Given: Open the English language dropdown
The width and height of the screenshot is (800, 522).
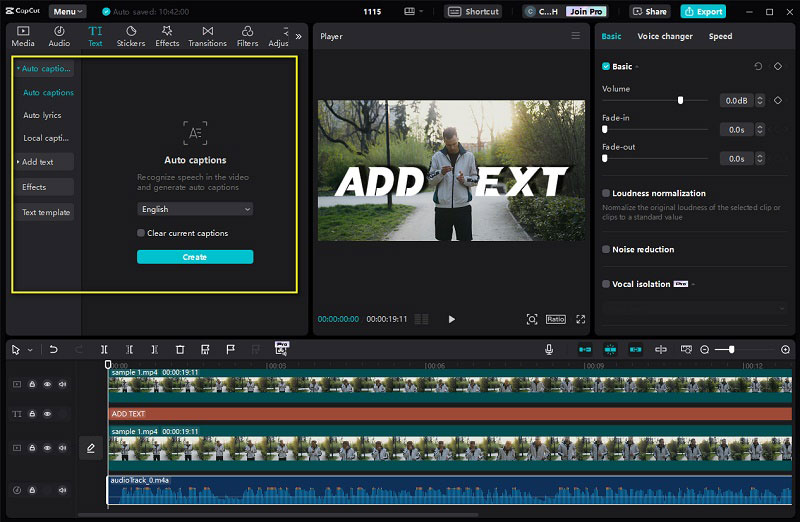Looking at the screenshot, I should pyautogui.click(x=195, y=209).
